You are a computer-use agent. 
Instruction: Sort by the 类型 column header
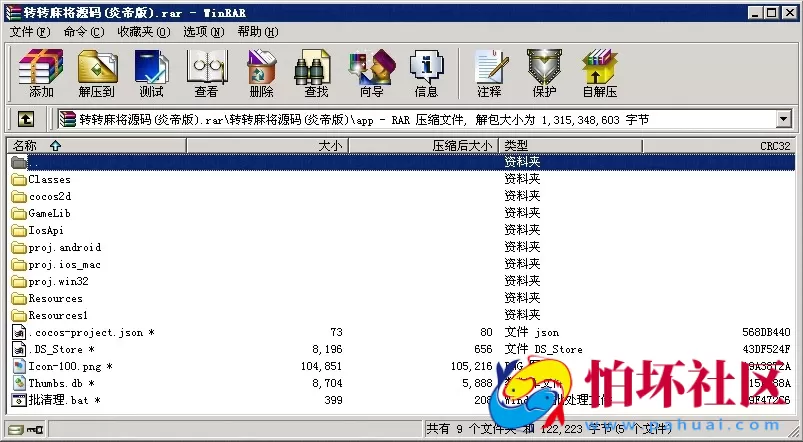[x=570, y=146]
